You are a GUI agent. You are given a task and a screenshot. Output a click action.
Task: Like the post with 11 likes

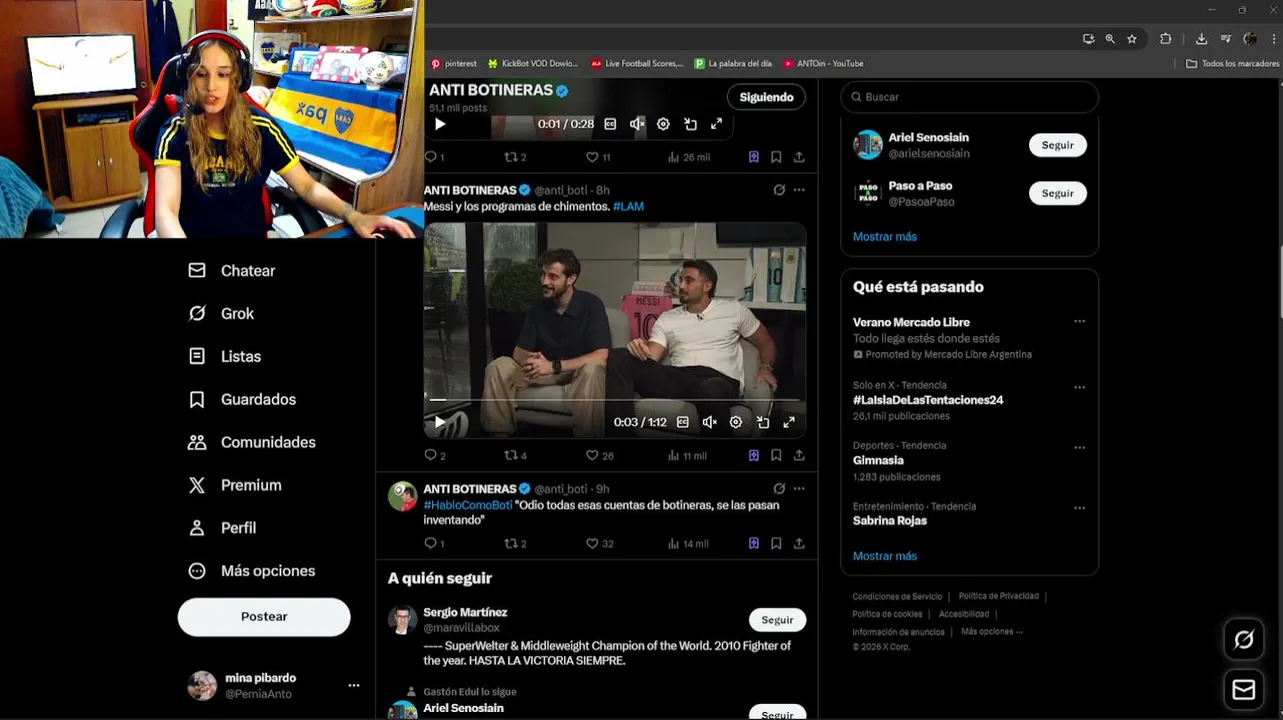click(598, 157)
